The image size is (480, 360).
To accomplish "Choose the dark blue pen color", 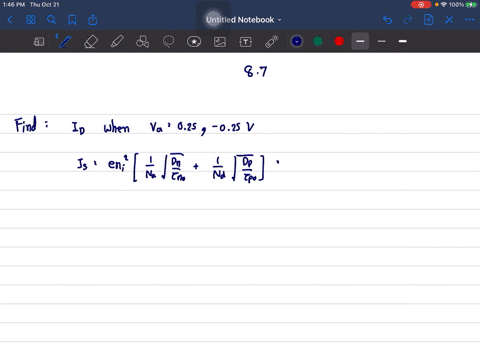I will click(297, 41).
